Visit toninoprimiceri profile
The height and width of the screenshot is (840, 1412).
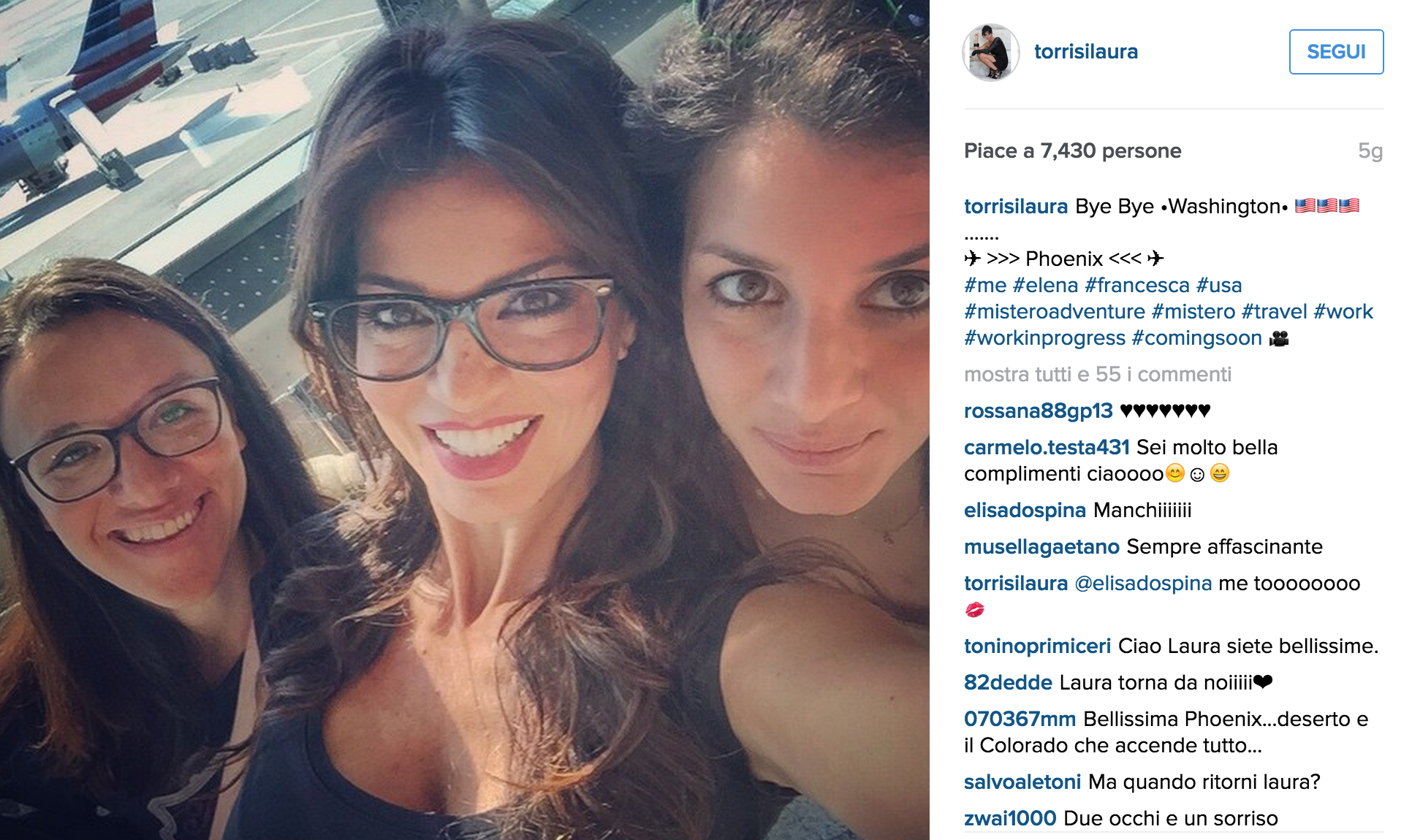pyautogui.click(x=1037, y=646)
